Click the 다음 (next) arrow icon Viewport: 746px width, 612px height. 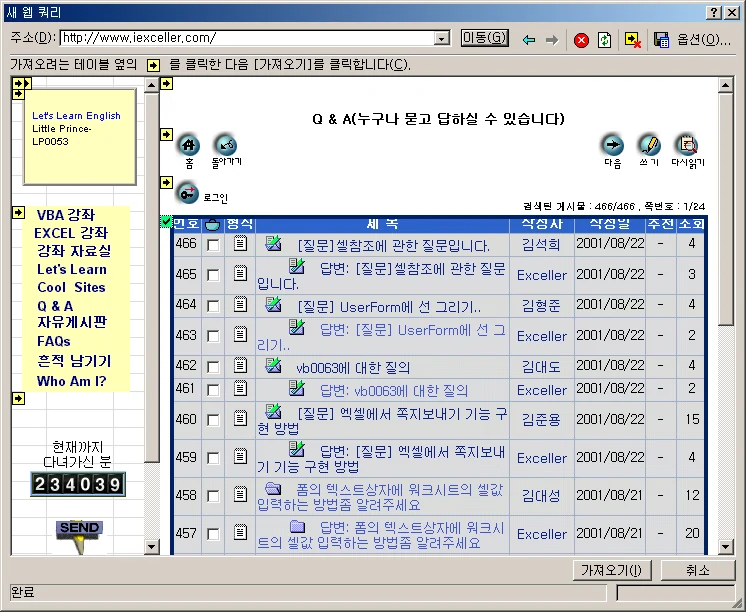(x=613, y=145)
